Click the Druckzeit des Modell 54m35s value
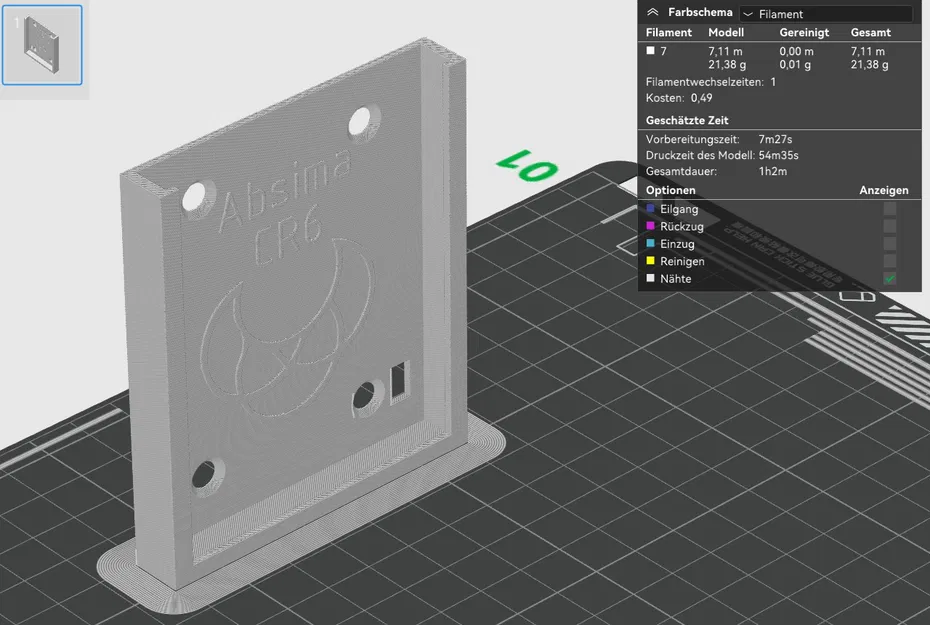This screenshot has height=625, width=930. pos(779,155)
